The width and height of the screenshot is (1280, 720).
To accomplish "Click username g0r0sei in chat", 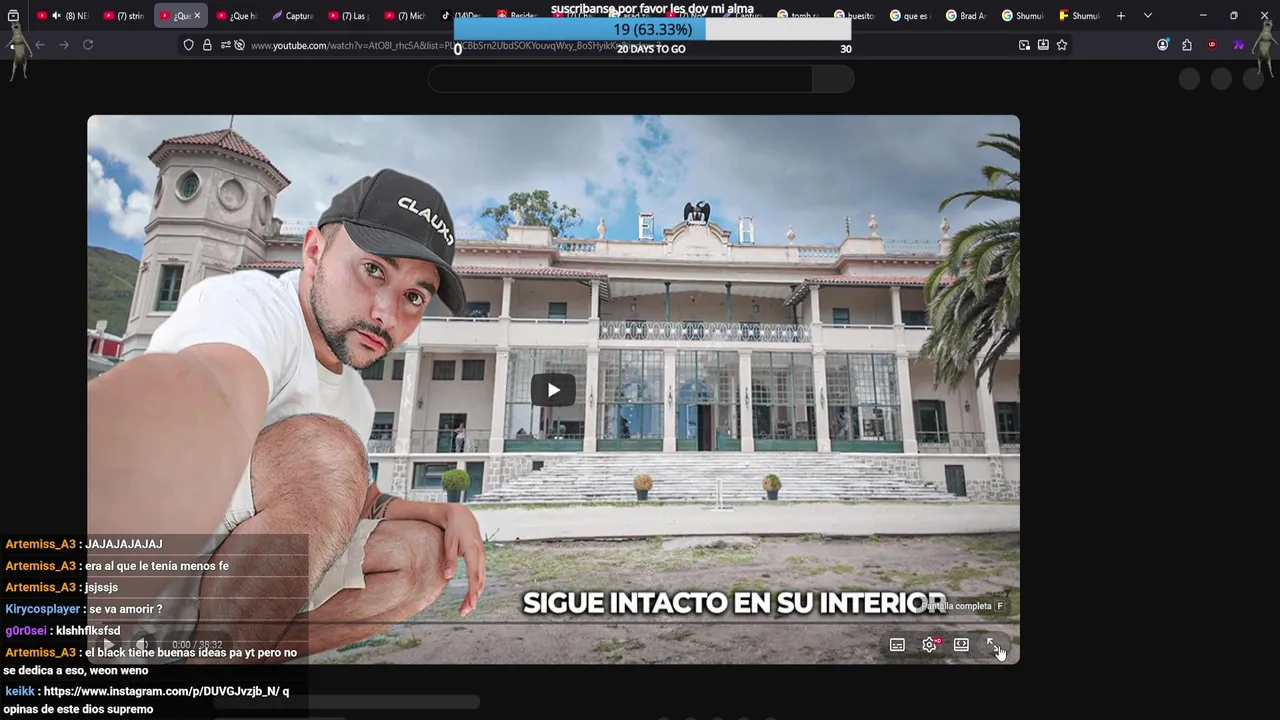I will point(26,631).
